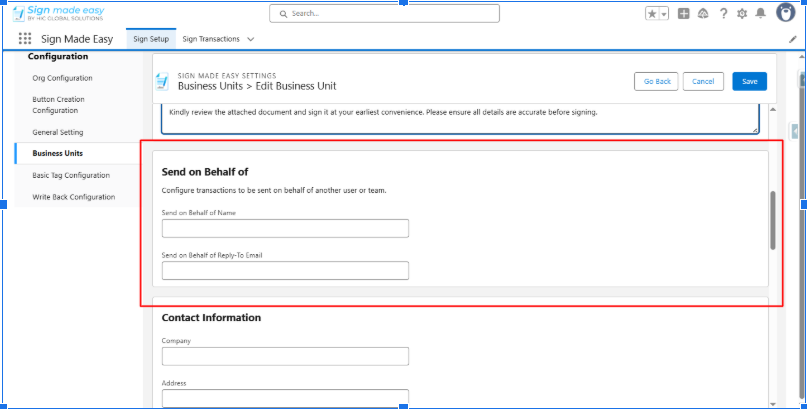The image size is (807, 409).
Task: Click the Address input field
Action: coord(285,398)
